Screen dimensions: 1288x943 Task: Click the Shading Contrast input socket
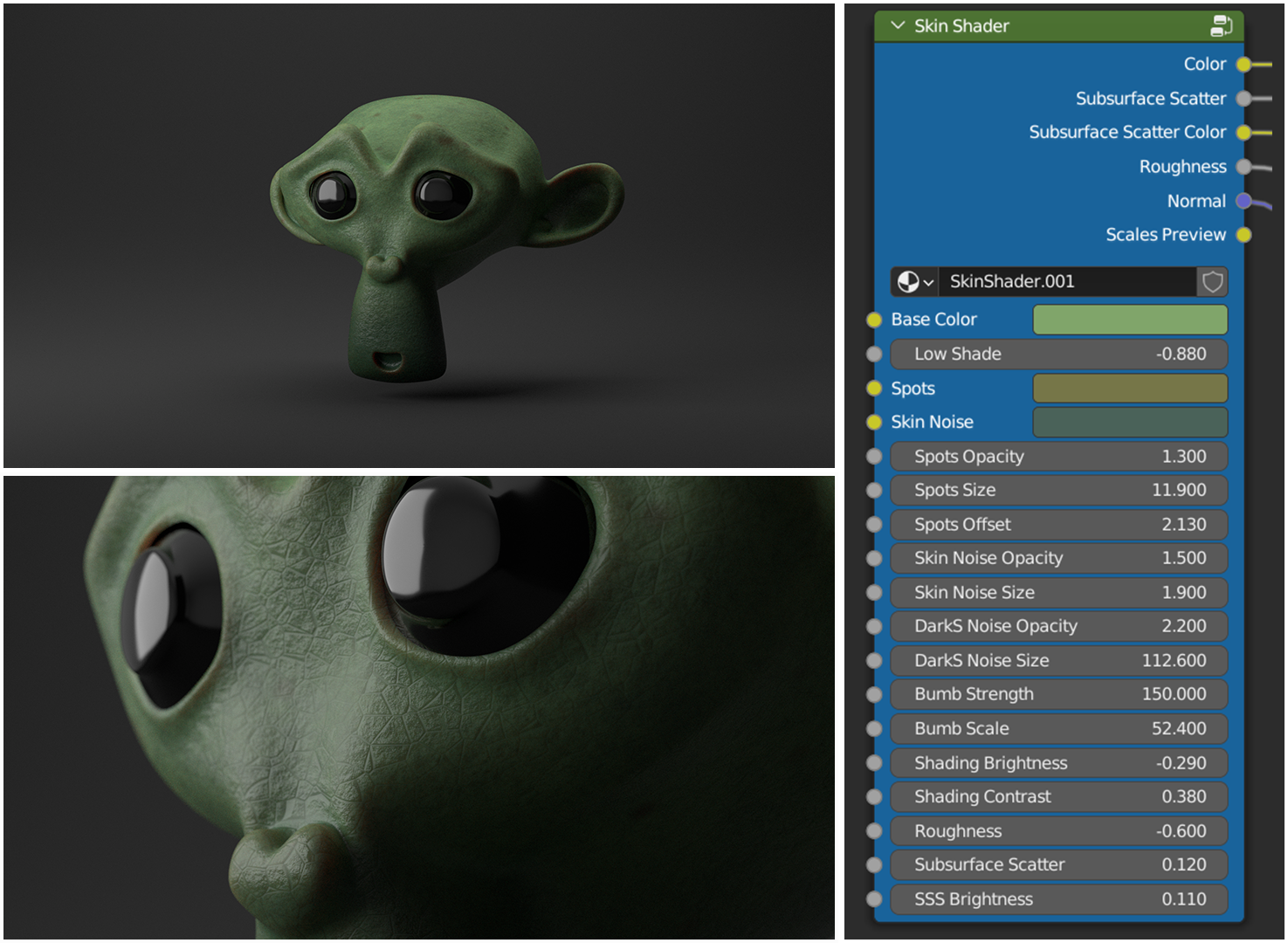point(874,797)
